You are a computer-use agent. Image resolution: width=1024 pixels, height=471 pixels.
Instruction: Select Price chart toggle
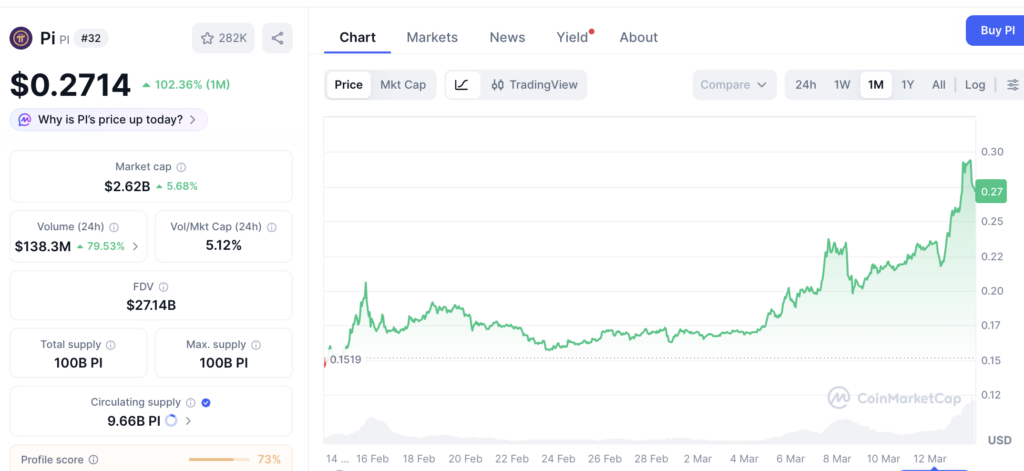349,85
